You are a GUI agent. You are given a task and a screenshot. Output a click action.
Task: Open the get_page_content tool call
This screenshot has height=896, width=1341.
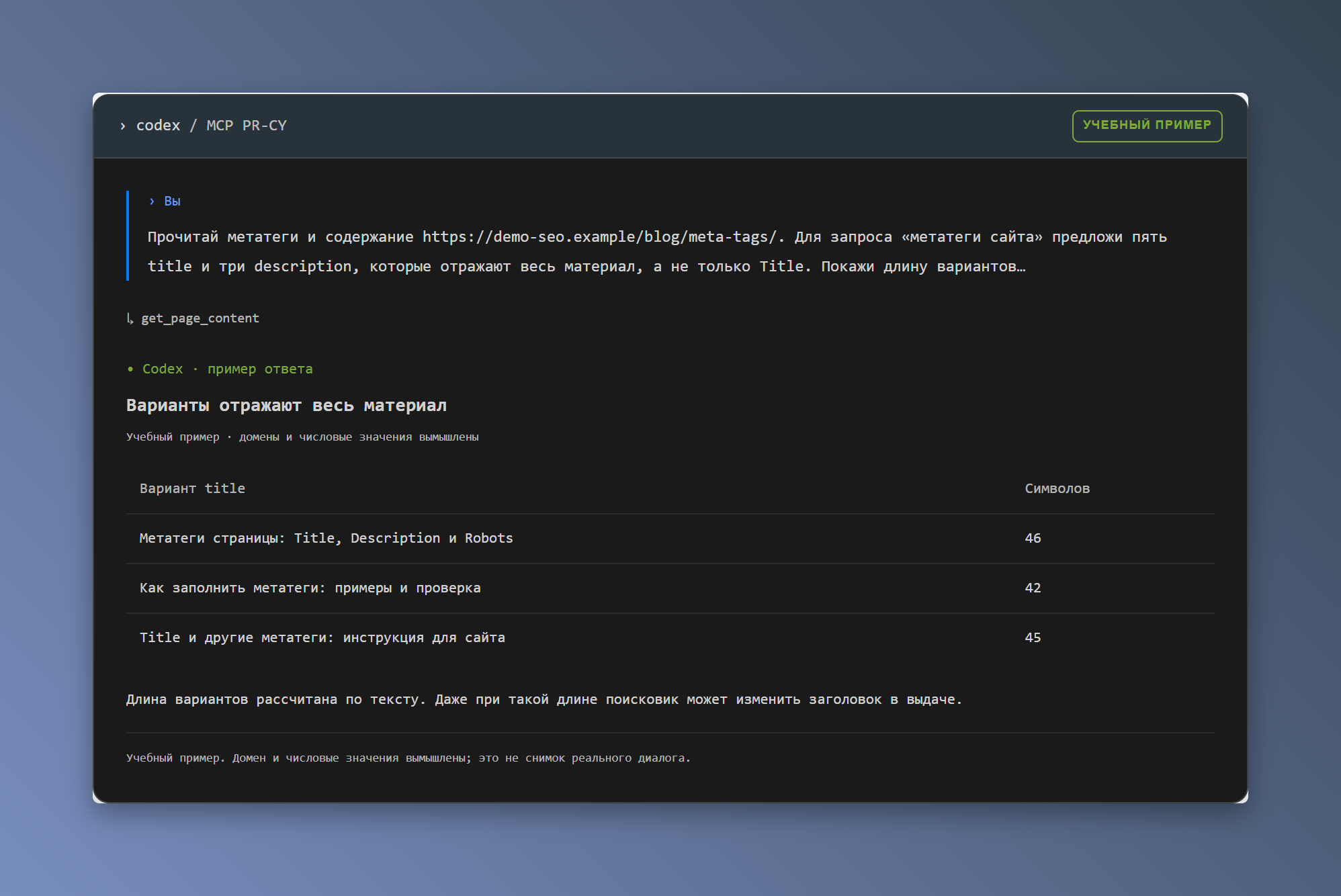(x=200, y=318)
